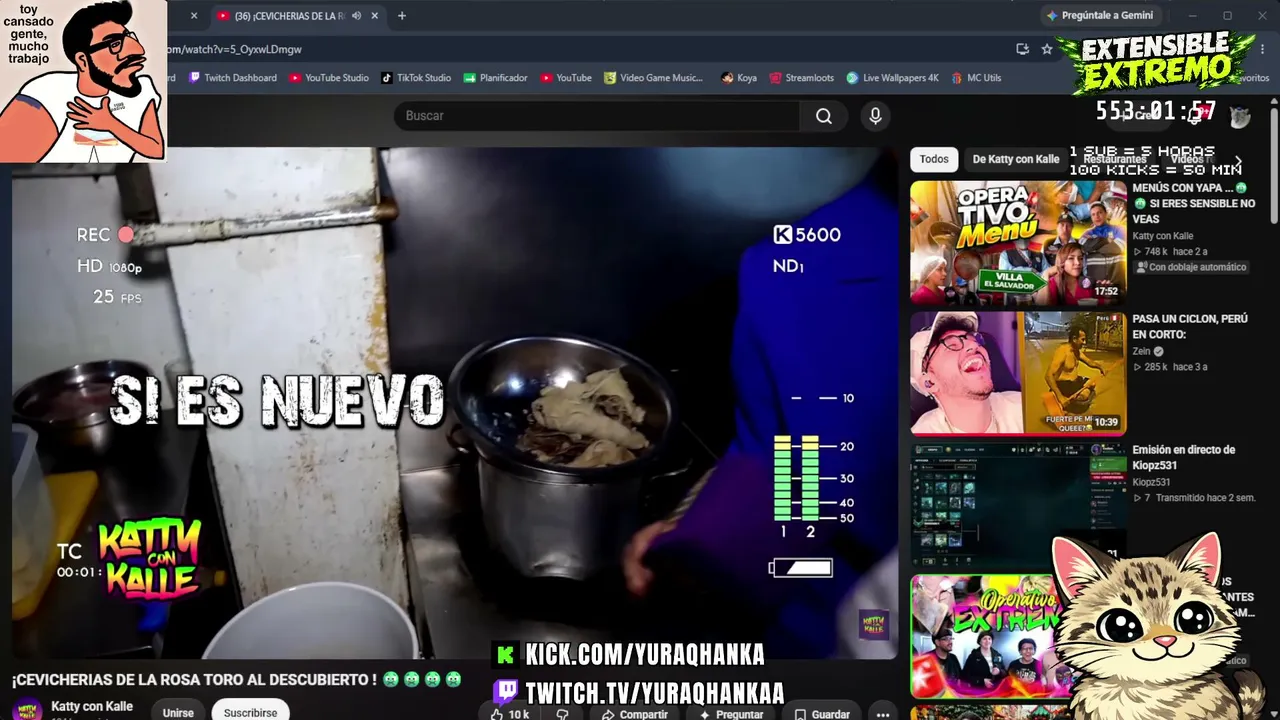The width and height of the screenshot is (1280, 720).
Task: Open more actions three-dot menu below video
Action: coord(882,714)
